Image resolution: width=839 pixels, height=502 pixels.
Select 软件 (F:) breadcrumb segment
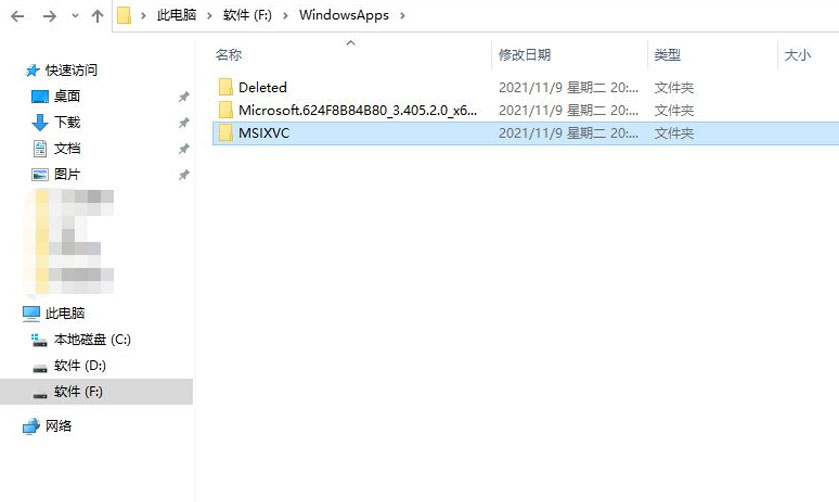click(x=247, y=16)
